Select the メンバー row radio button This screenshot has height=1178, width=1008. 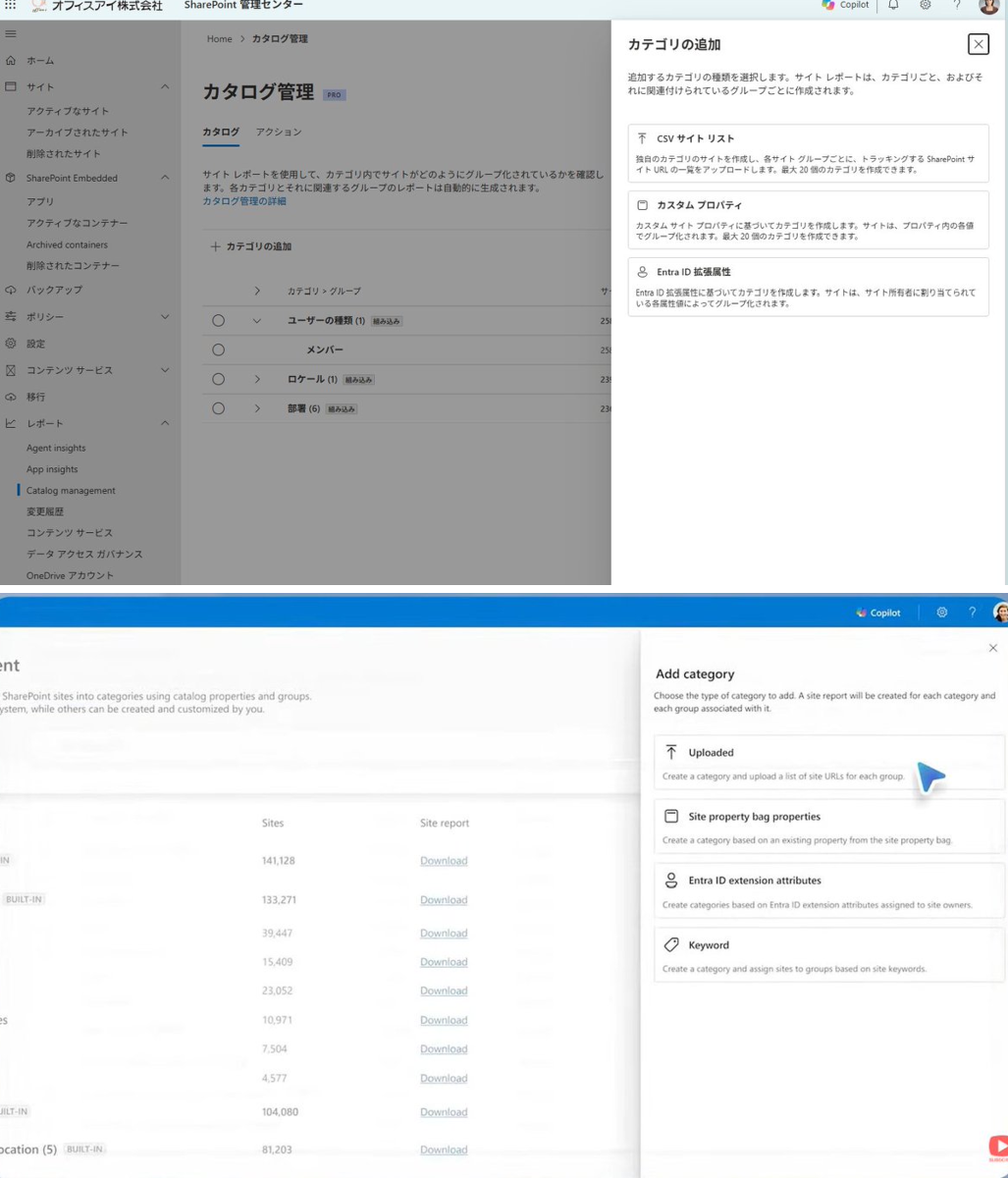219,350
